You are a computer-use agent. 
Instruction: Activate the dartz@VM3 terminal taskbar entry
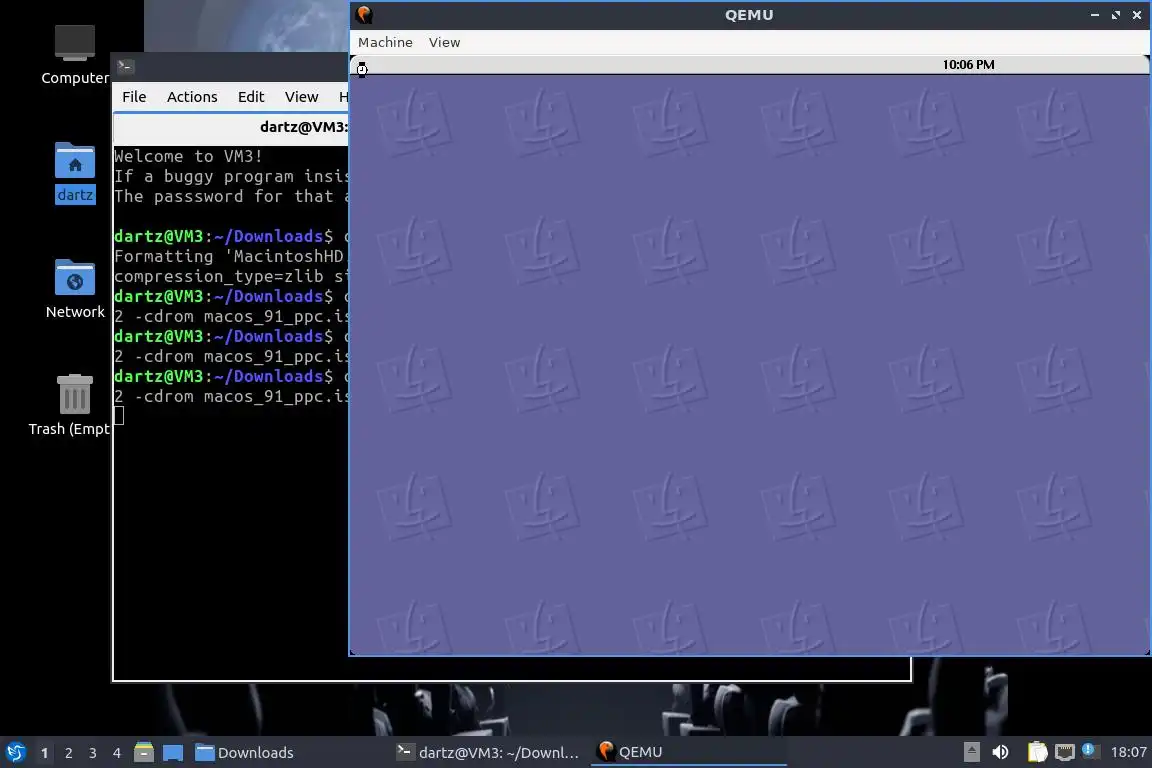(489, 753)
